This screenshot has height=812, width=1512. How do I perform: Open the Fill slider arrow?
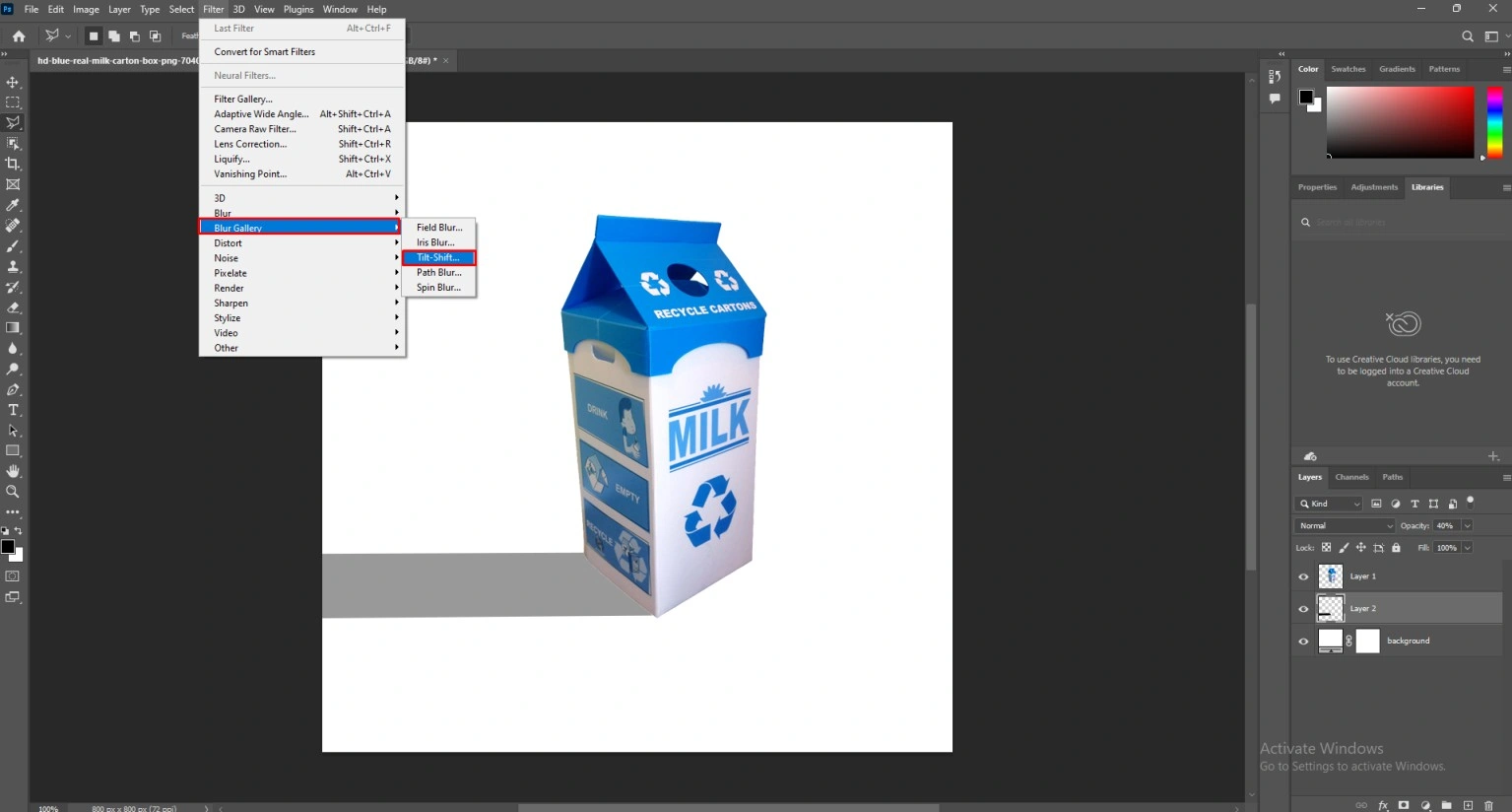click(1467, 548)
